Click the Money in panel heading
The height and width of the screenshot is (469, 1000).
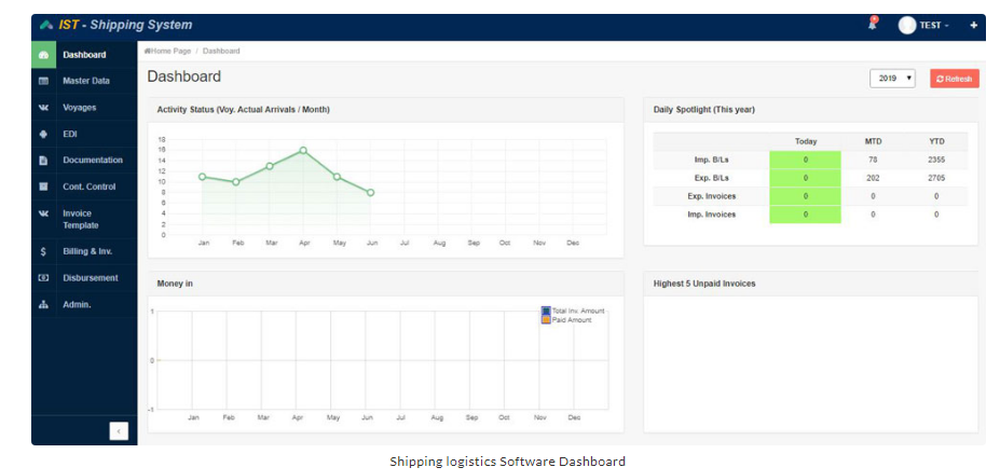(x=175, y=283)
